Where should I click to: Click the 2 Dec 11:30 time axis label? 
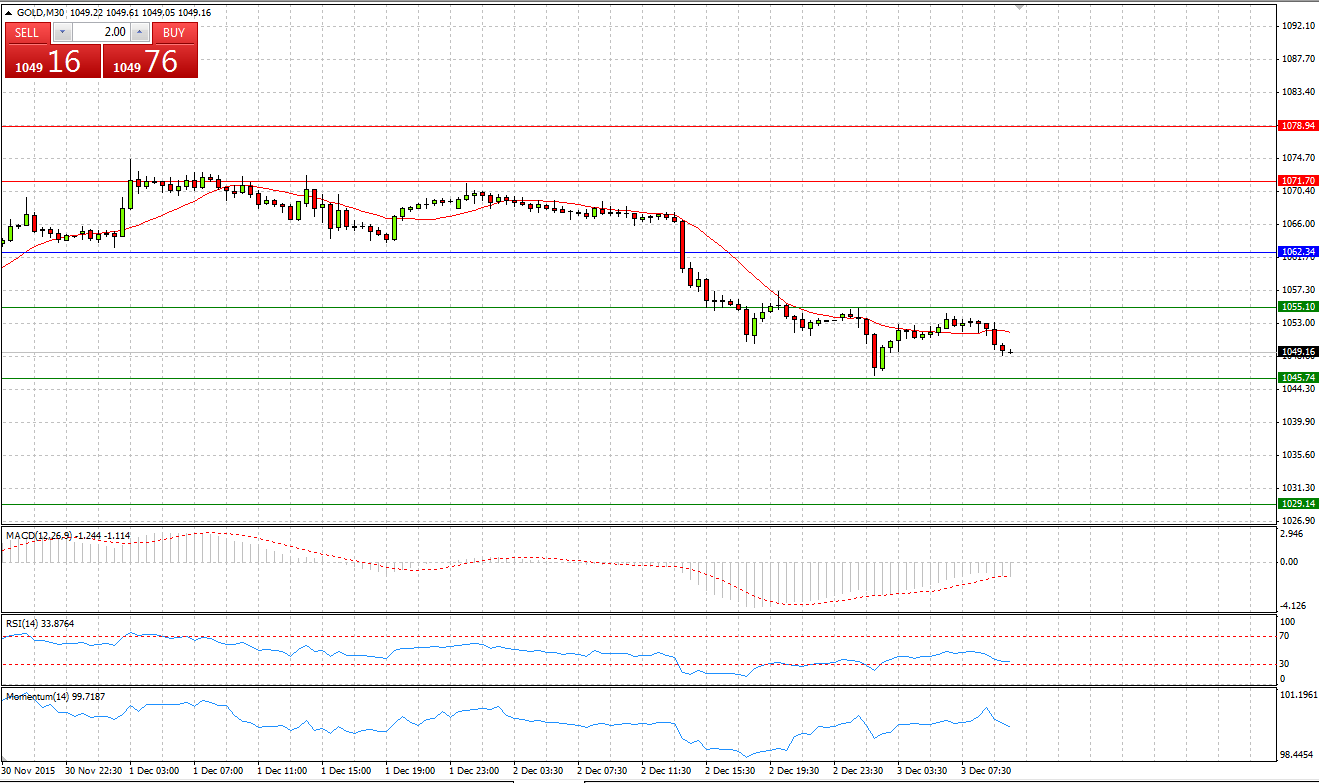click(x=667, y=771)
